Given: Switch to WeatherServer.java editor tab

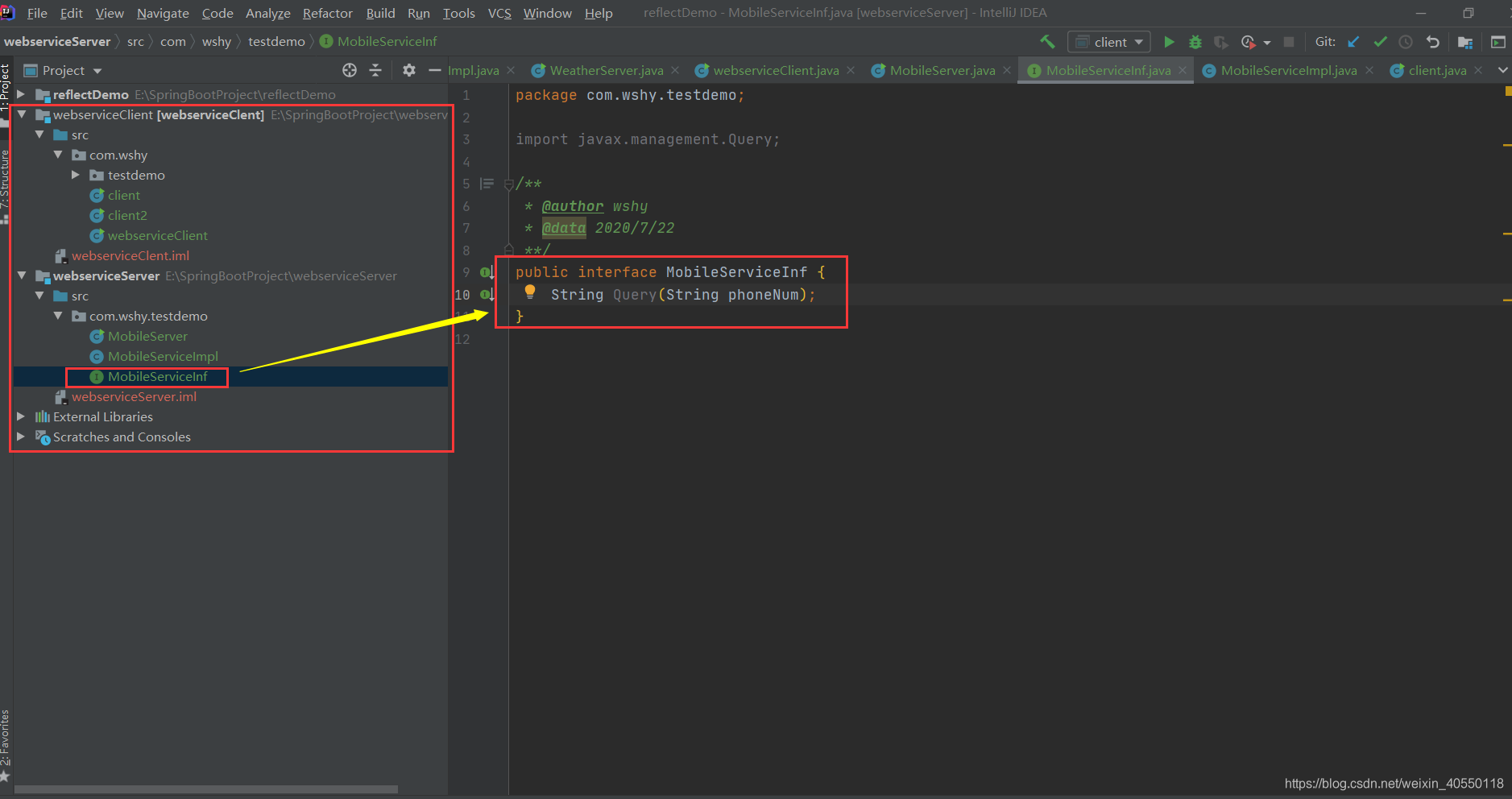Looking at the screenshot, I should click(x=607, y=70).
